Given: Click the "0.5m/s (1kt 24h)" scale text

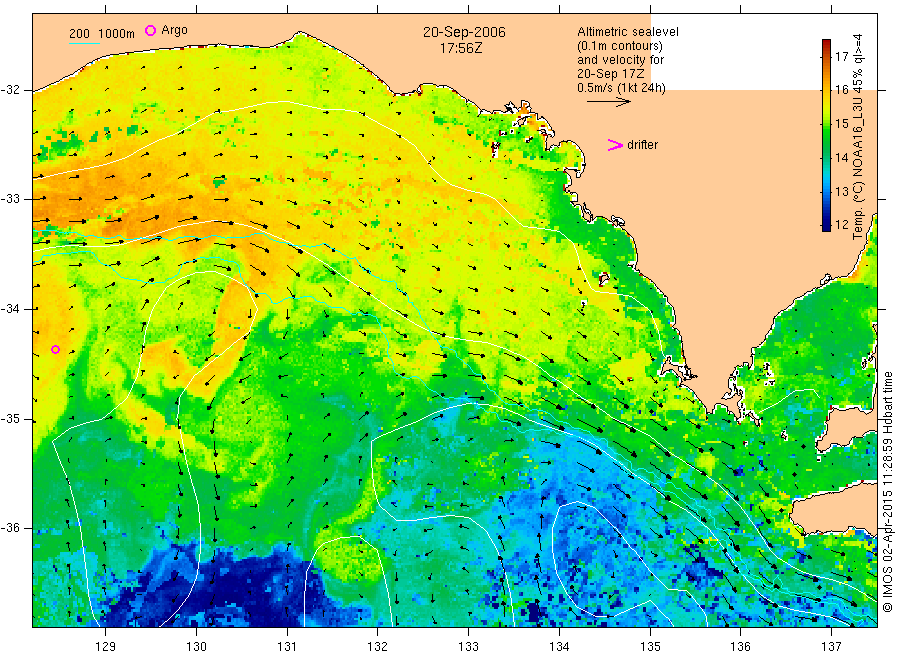Looking at the screenshot, I should [621, 88].
